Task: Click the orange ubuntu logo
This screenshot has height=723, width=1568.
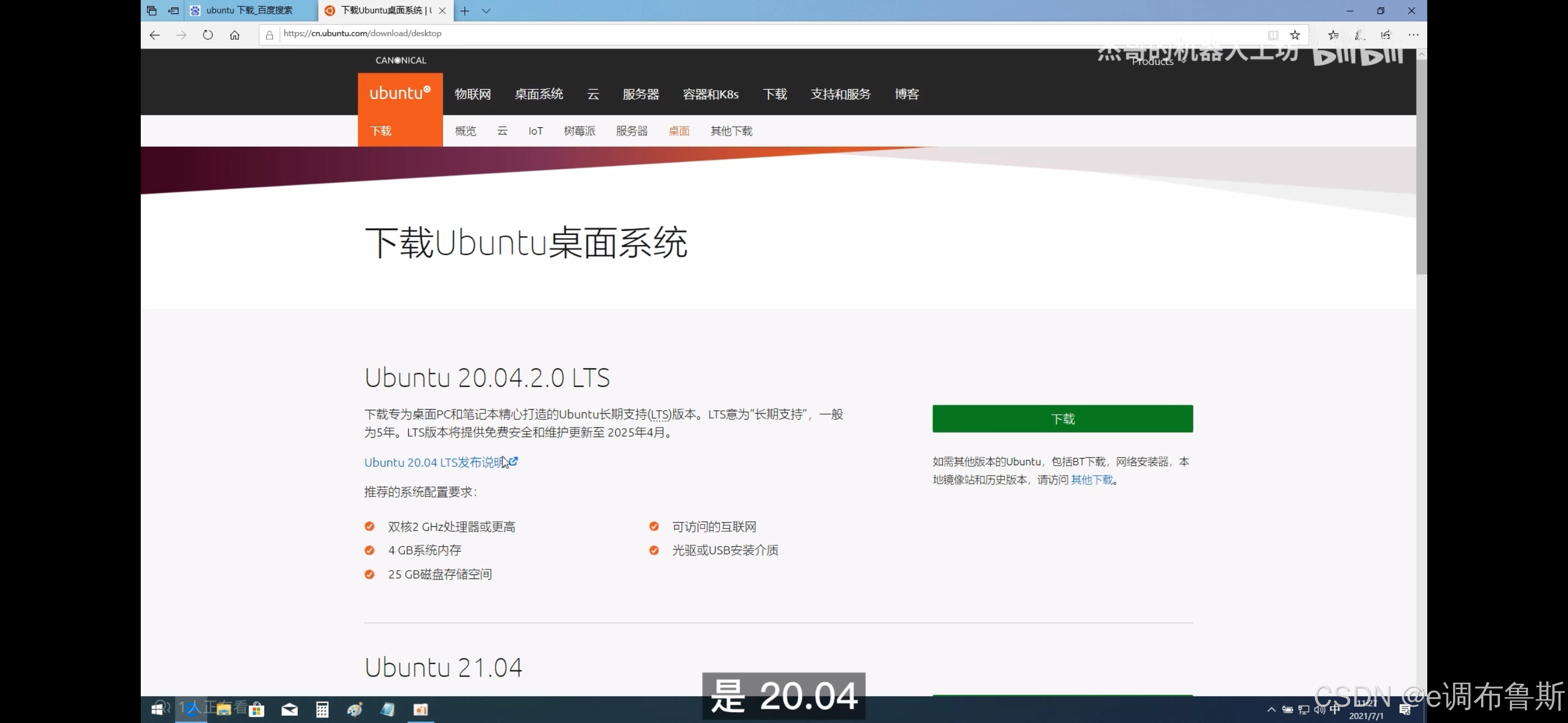Action: [400, 93]
